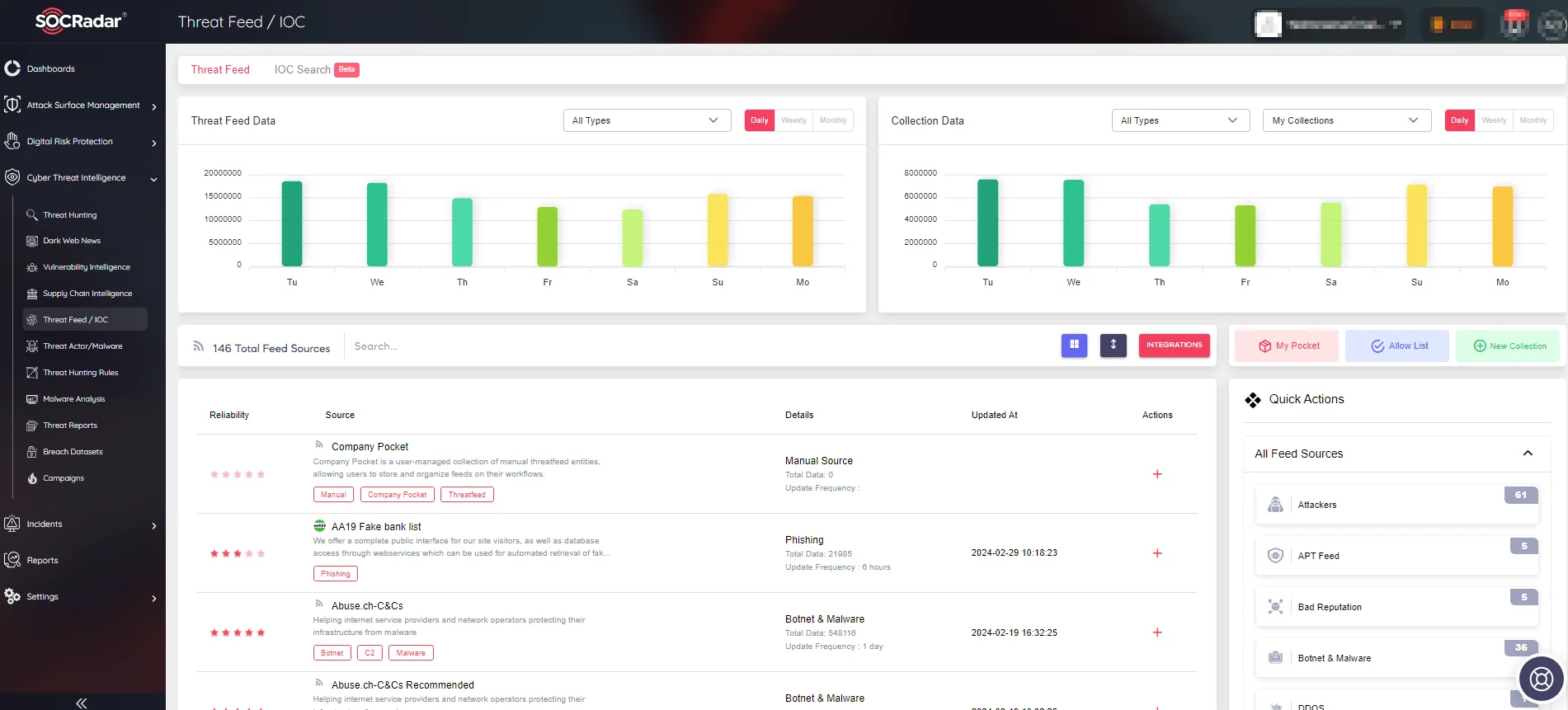The height and width of the screenshot is (710, 1568).
Task: Click the Campaigns flame icon
Action: tap(32, 478)
